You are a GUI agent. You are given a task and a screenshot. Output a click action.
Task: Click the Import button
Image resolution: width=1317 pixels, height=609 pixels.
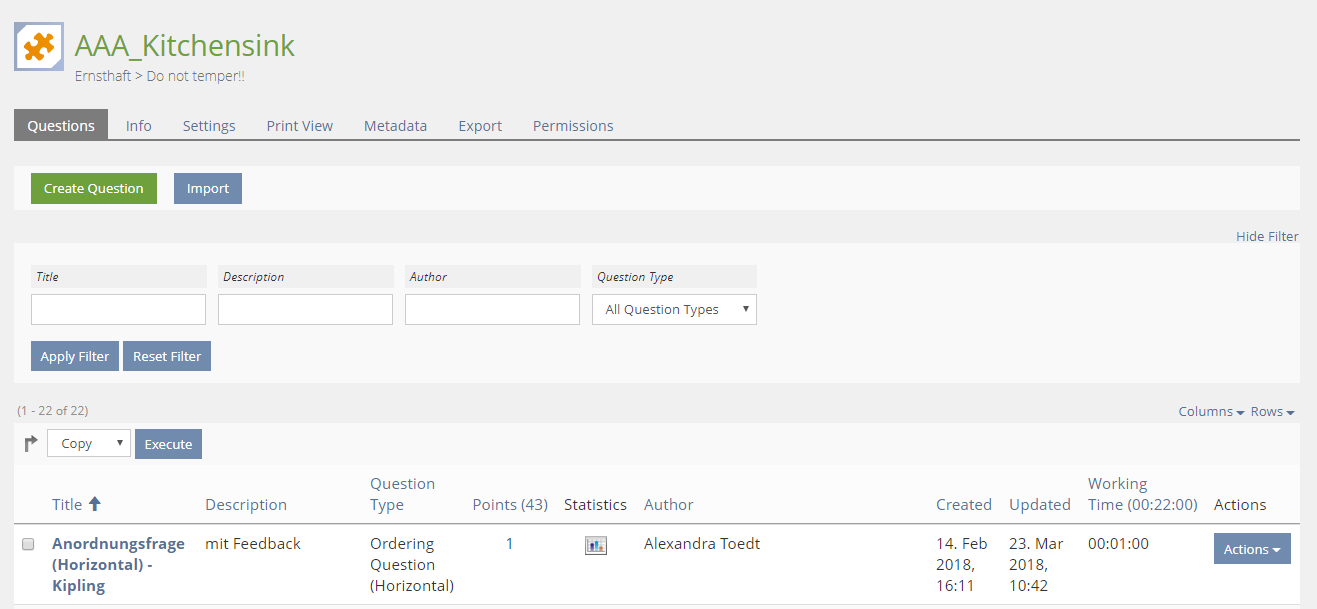[208, 189]
